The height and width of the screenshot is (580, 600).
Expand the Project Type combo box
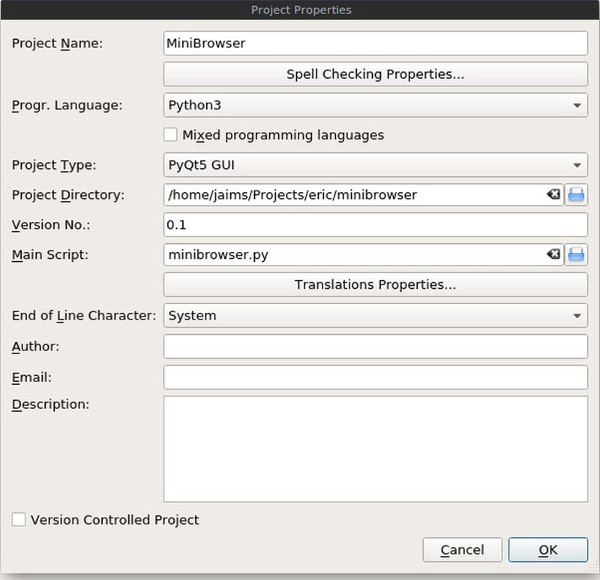375,165
